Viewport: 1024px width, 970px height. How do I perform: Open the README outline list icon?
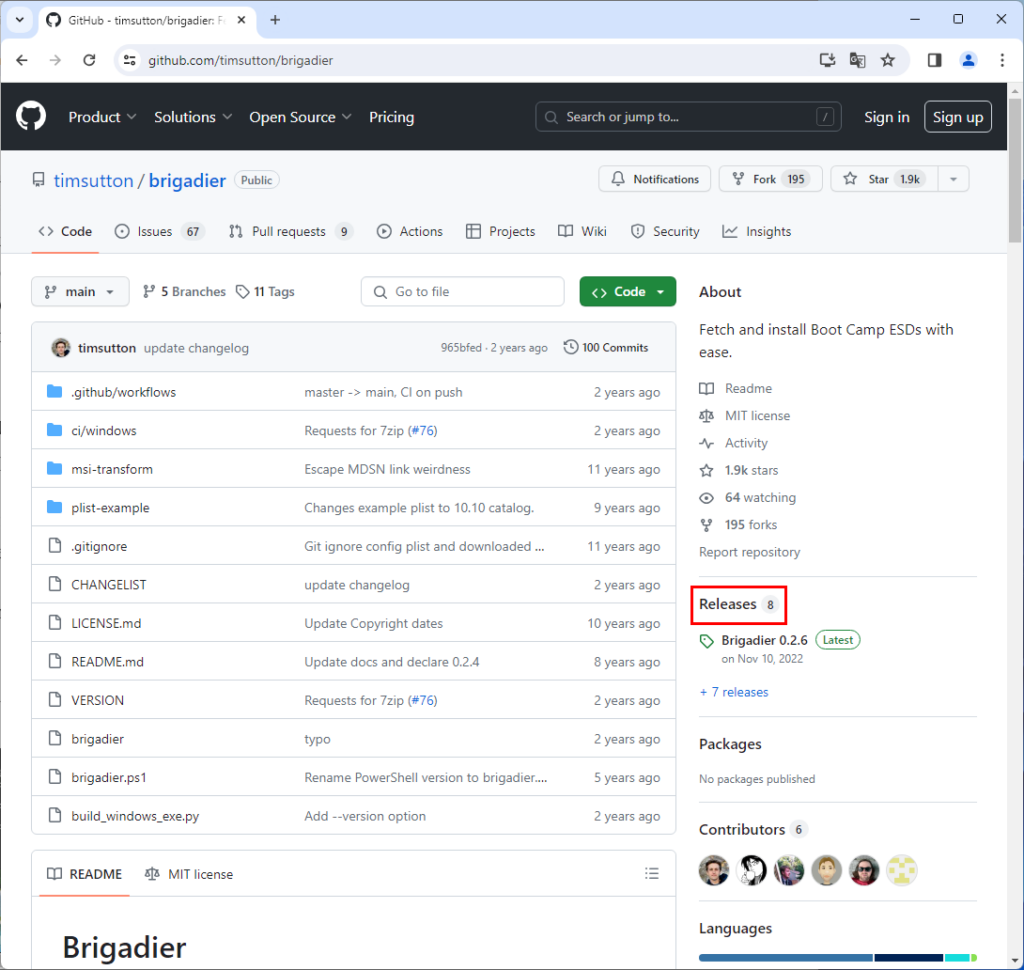click(652, 874)
